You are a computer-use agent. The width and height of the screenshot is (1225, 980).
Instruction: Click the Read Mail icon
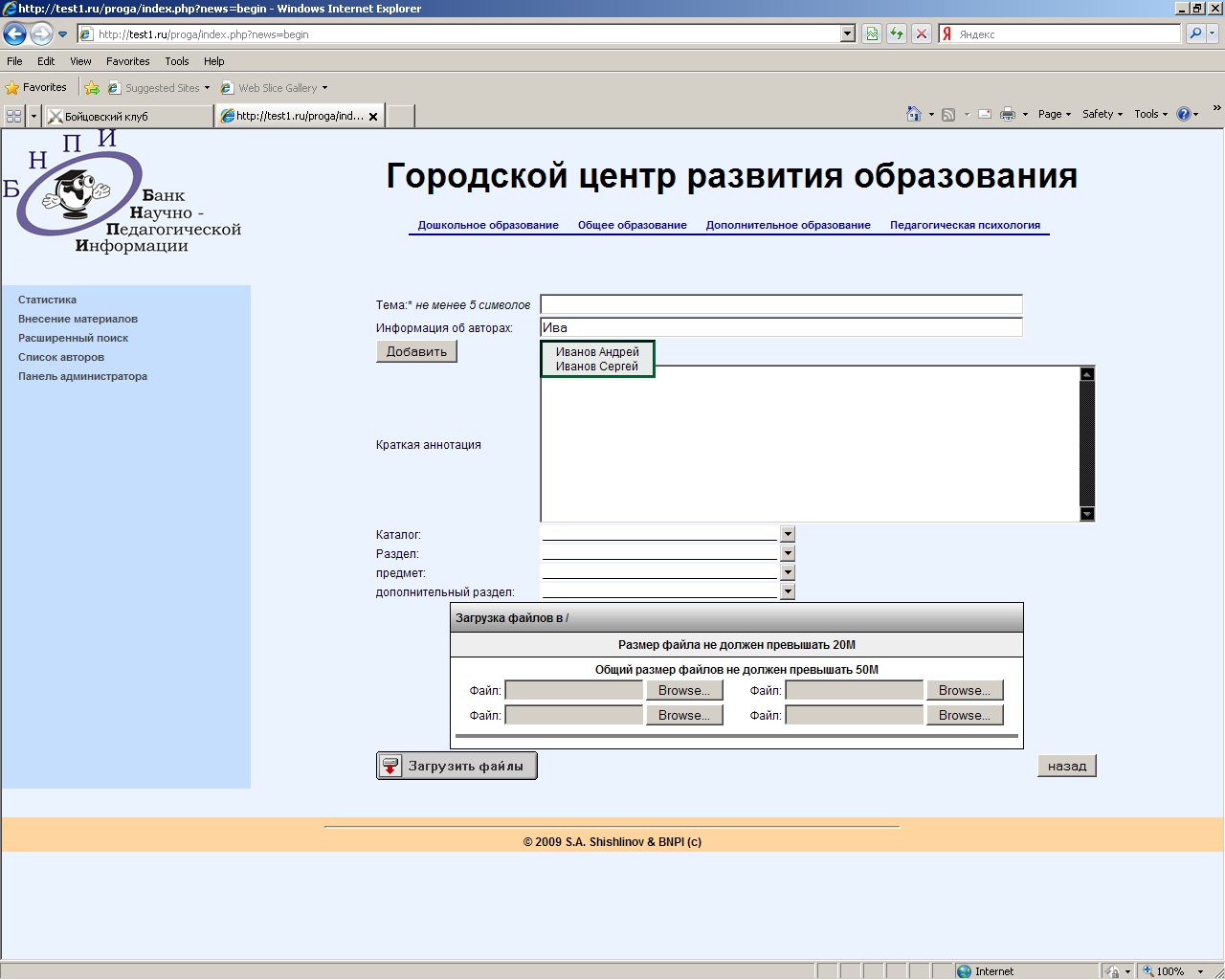tap(984, 114)
